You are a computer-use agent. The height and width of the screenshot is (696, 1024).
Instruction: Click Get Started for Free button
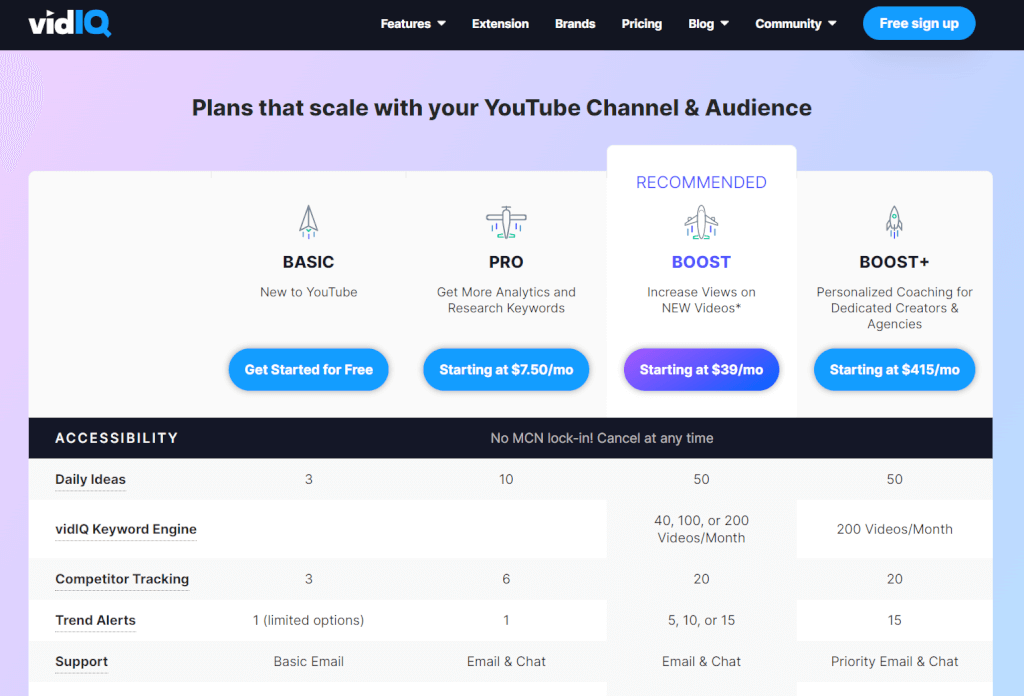click(308, 370)
